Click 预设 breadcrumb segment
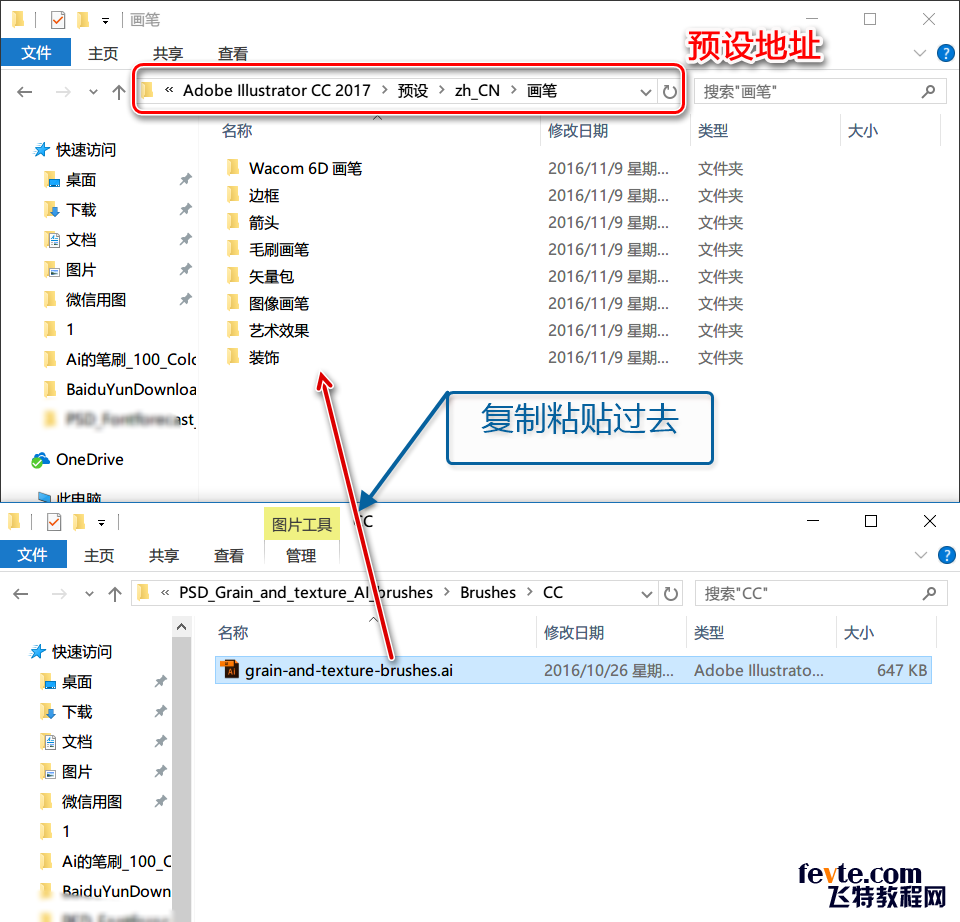 [413, 91]
